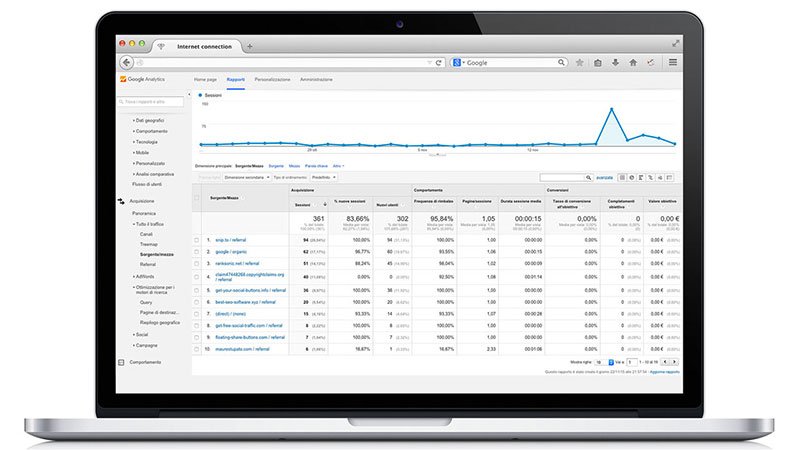Screen dimensions: 800x450
Task: Switch to the Personalizzazione tab
Action: coord(272,78)
